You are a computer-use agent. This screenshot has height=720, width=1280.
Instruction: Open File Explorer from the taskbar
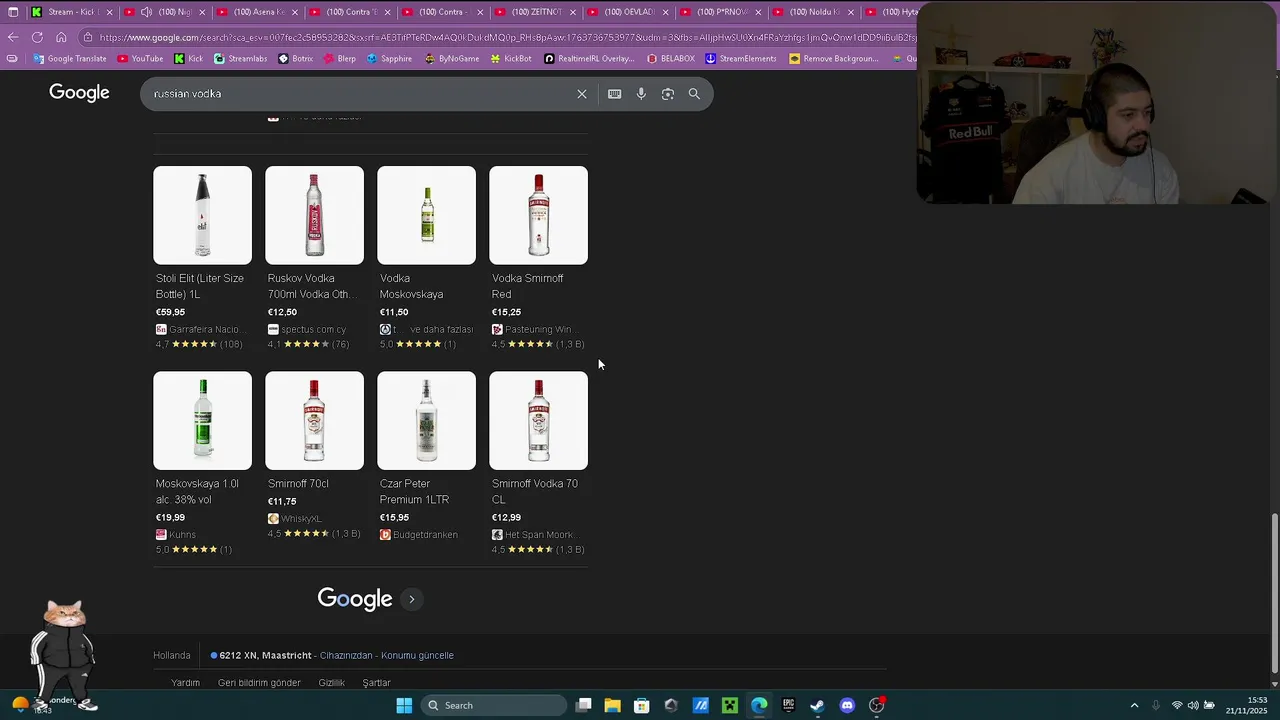[x=613, y=705]
